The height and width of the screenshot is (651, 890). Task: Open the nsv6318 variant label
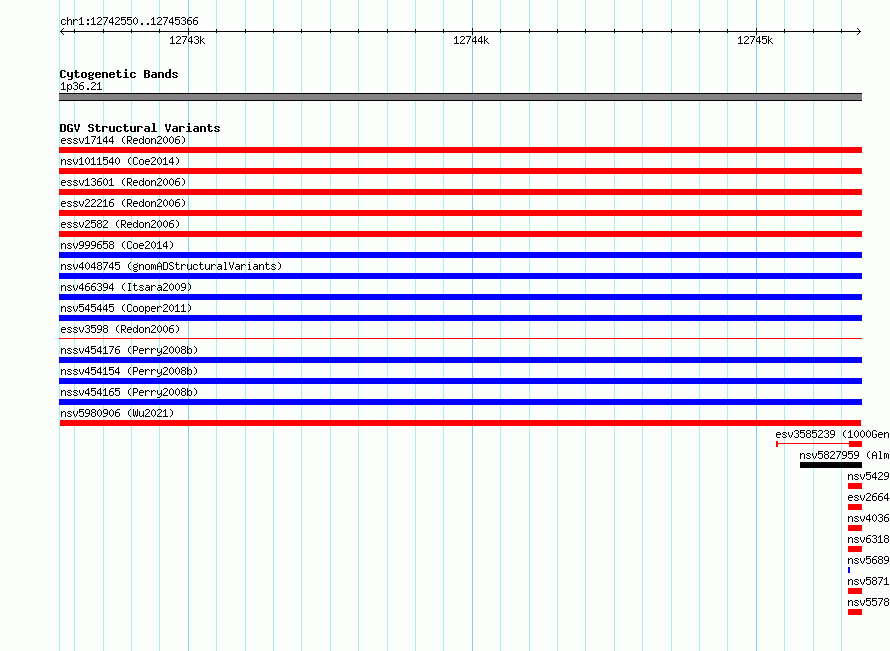pos(868,539)
